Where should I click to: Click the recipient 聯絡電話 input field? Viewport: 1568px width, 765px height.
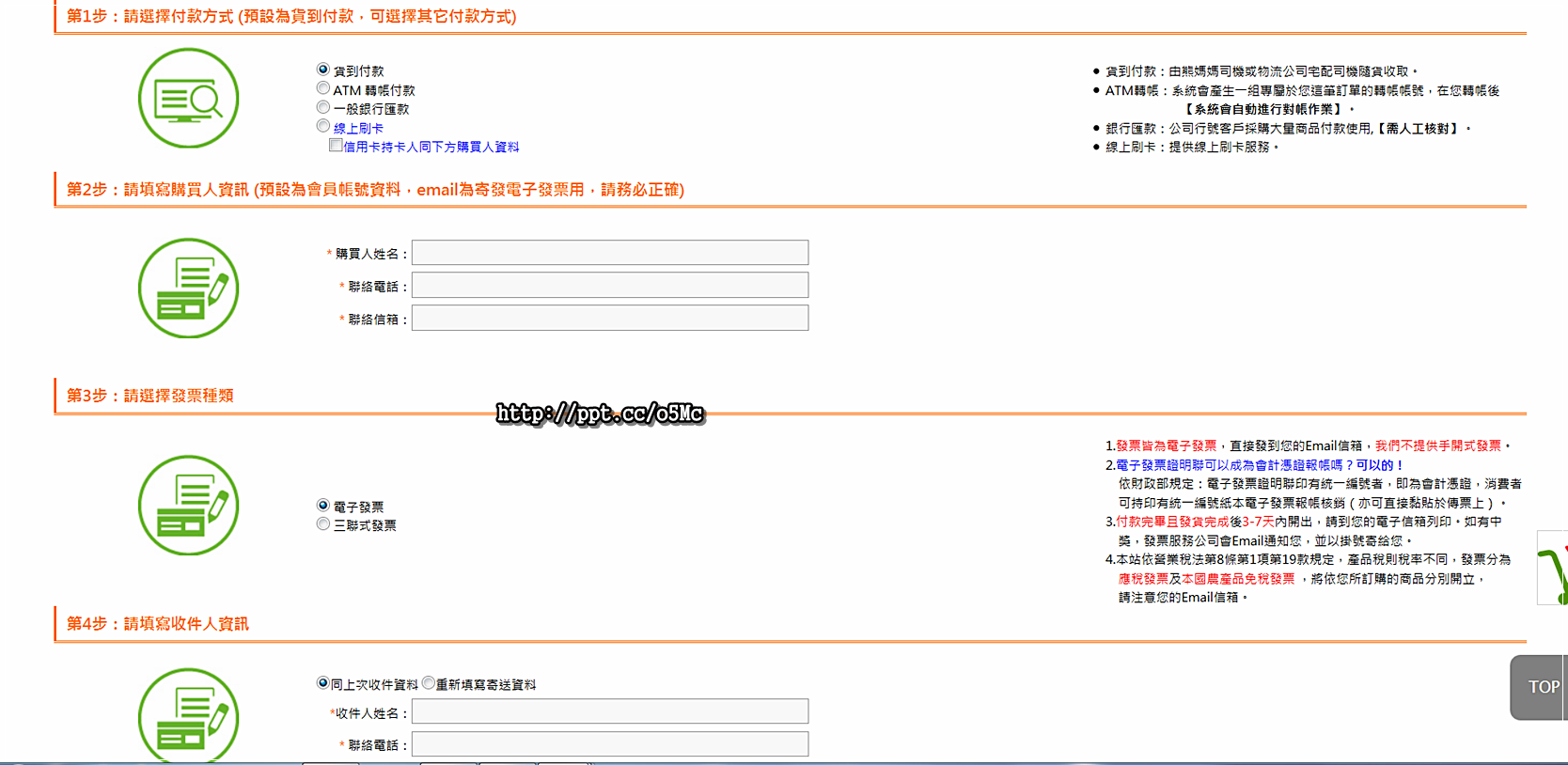(610, 744)
